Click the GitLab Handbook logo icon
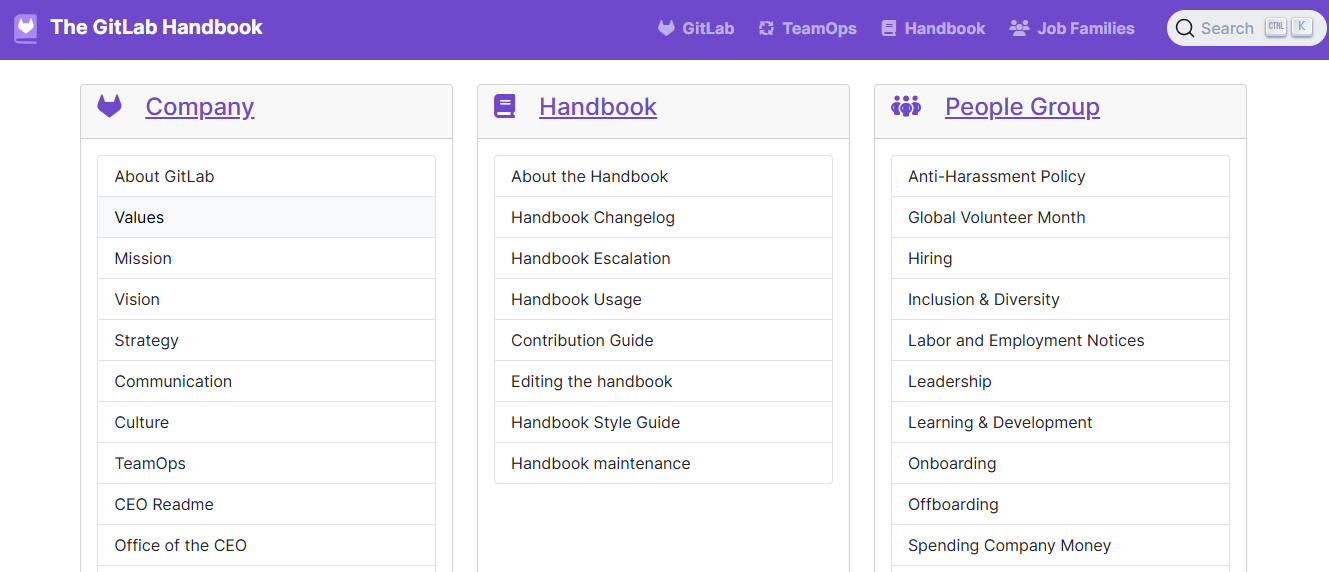The image size is (1329, 572). (x=26, y=28)
